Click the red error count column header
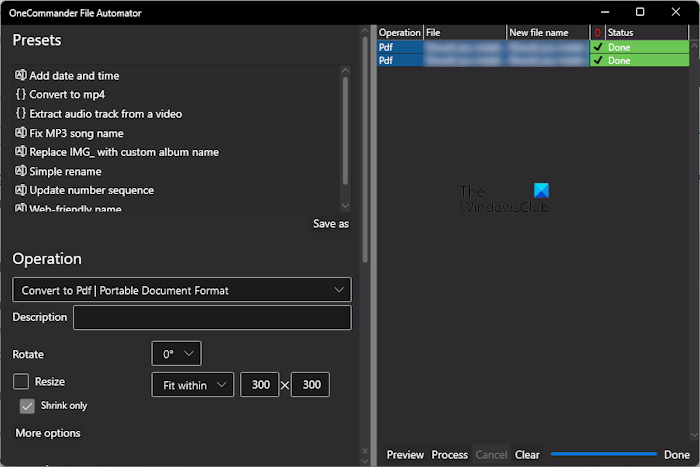 click(597, 33)
